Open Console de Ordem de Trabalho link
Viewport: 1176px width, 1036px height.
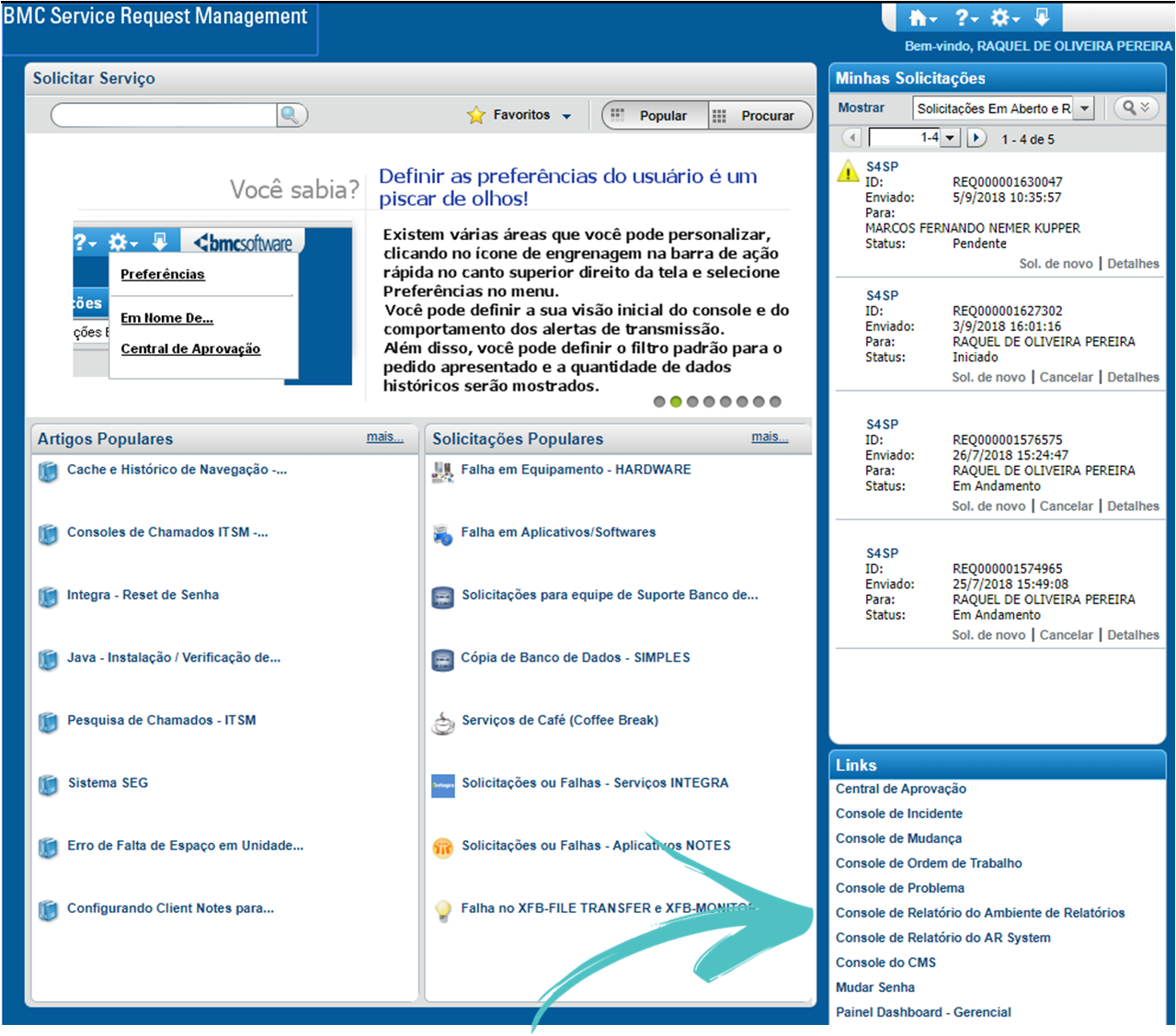(x=929, y=863)
